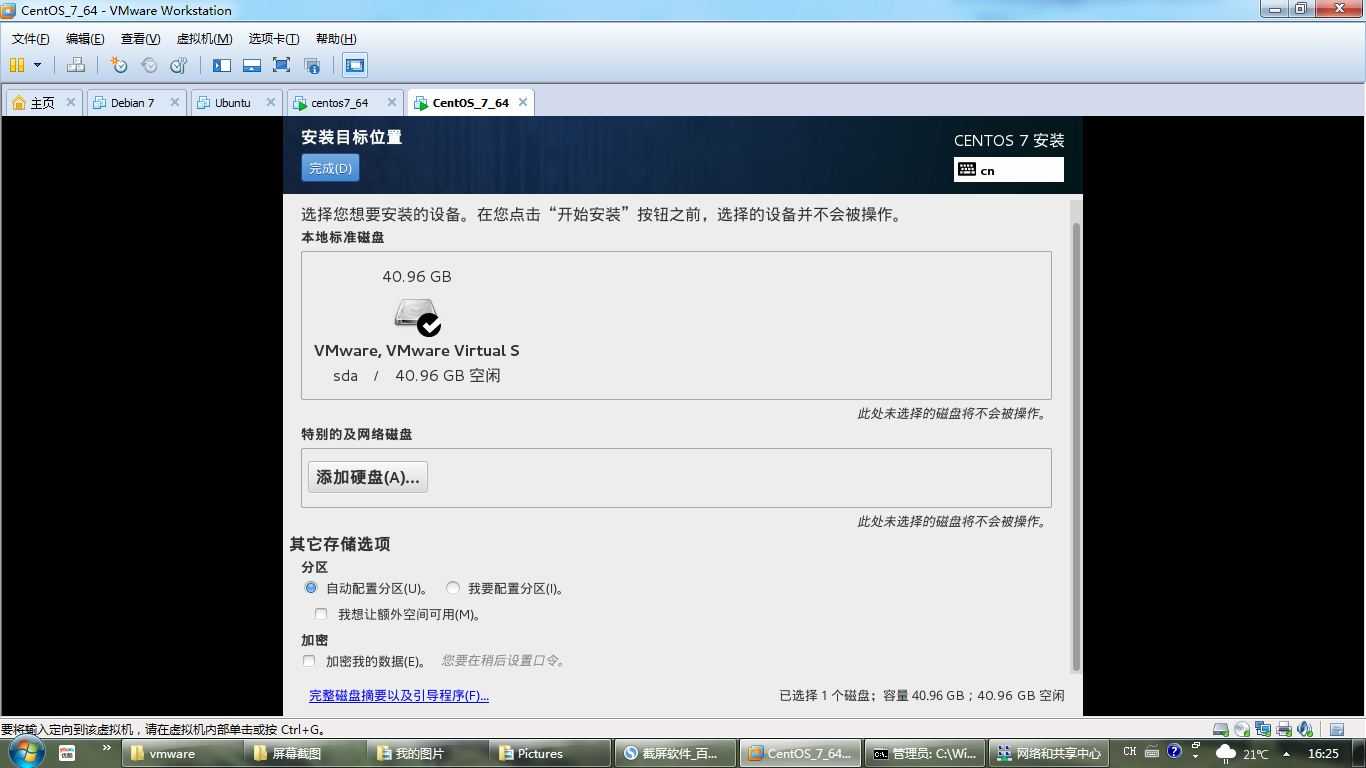Close the Debian 7 tab
Viewport: 1366px width, 768px height.
(x=175, y=102)
